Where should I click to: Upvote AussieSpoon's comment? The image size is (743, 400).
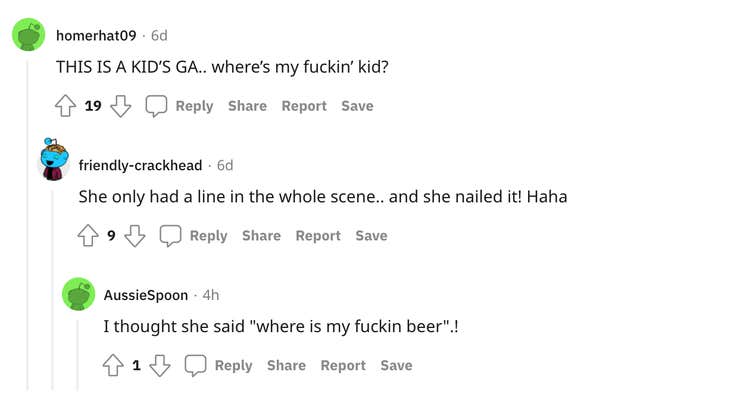pyautogui.click(x=114, y=366)
